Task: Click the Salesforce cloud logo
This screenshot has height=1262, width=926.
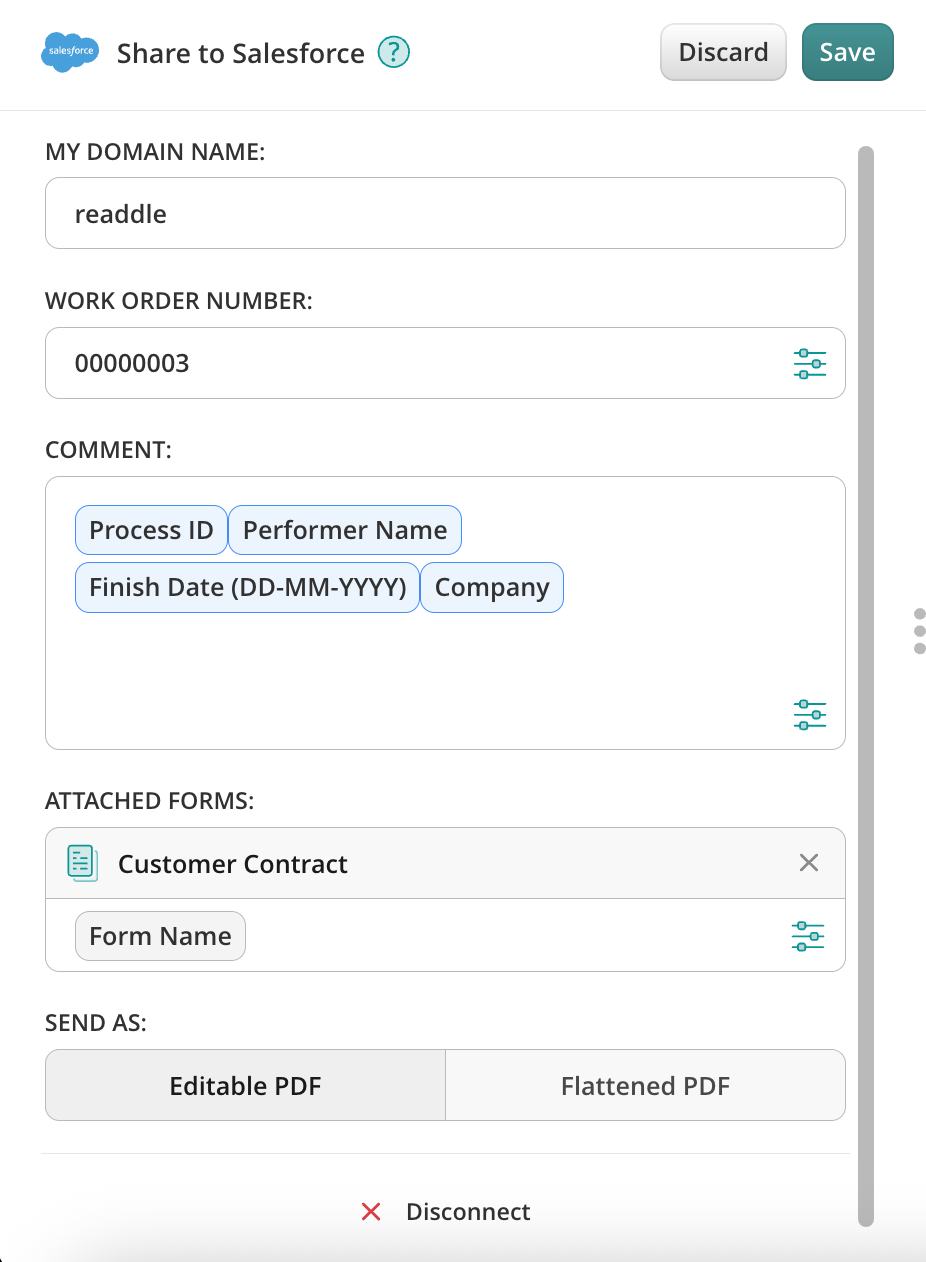Action: 70,52
